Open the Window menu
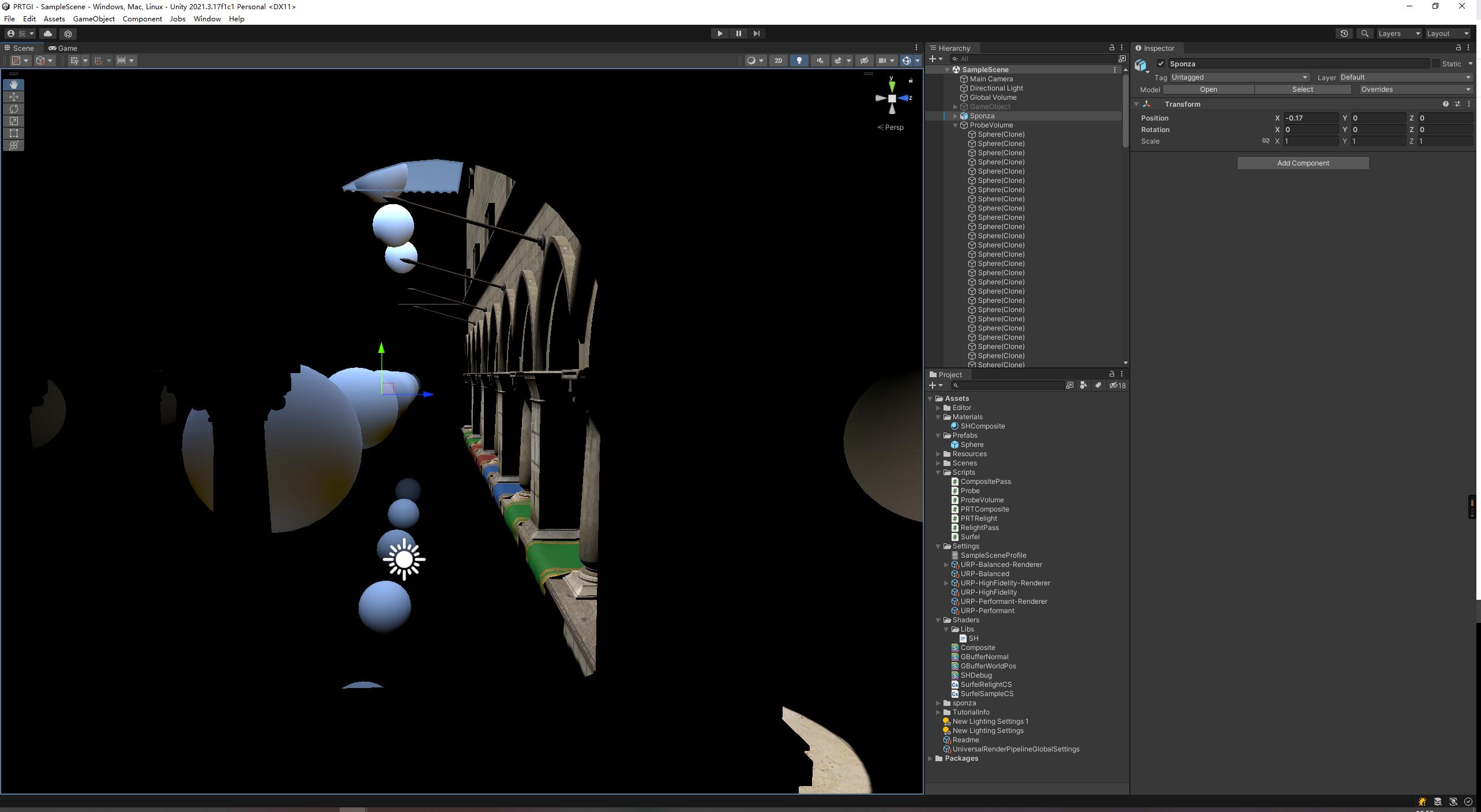Viewport: 1481px width, 812px height. click(207, 19)
